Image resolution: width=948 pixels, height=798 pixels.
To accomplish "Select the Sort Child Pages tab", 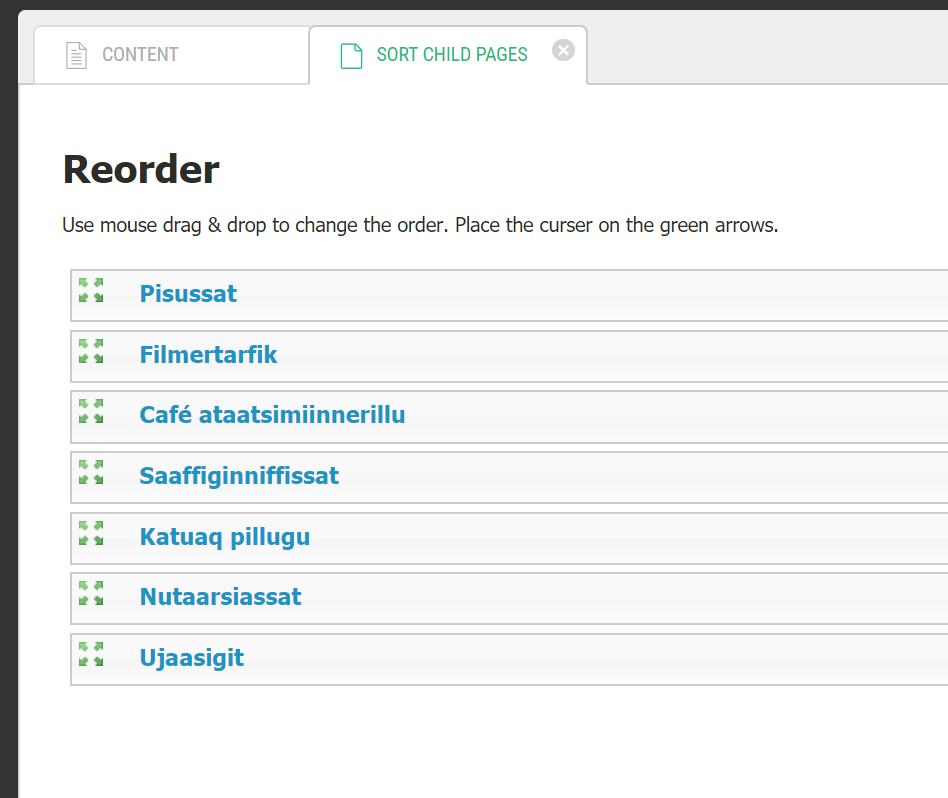I will point(451,55).
